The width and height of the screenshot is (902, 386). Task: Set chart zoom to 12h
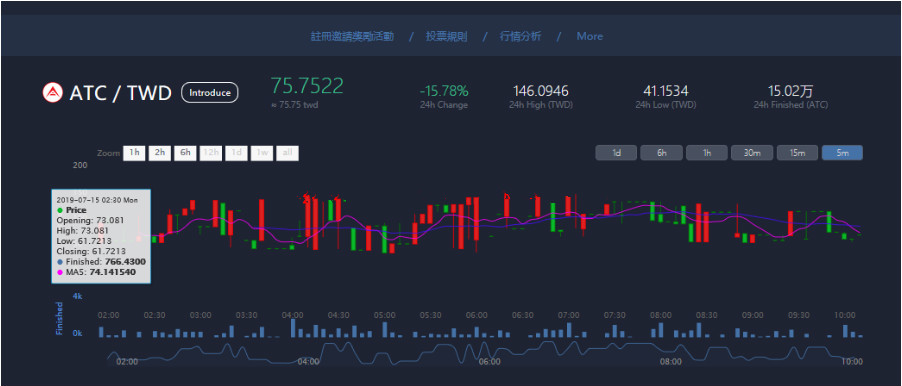pos(211,153)
